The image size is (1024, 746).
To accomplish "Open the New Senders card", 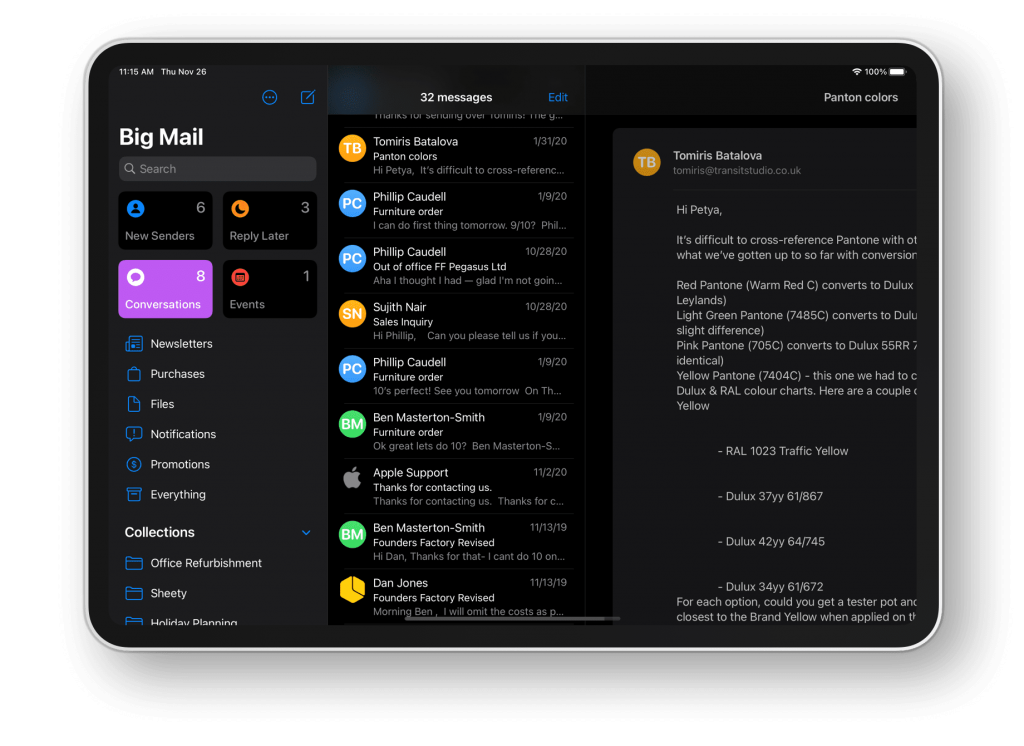I will click(x=165, y=221).
